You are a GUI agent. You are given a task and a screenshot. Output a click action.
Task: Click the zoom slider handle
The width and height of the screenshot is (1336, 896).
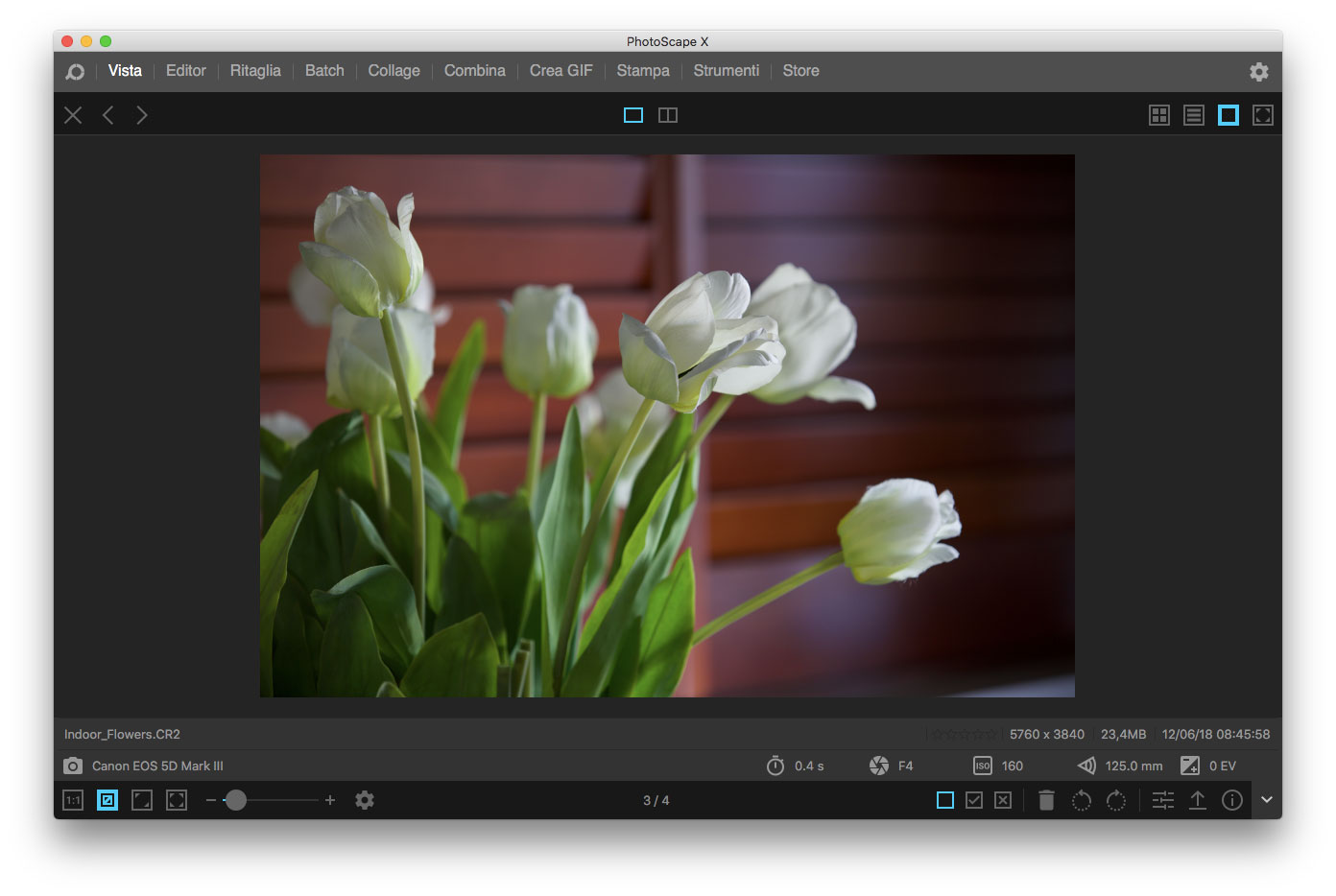[235, 800]
